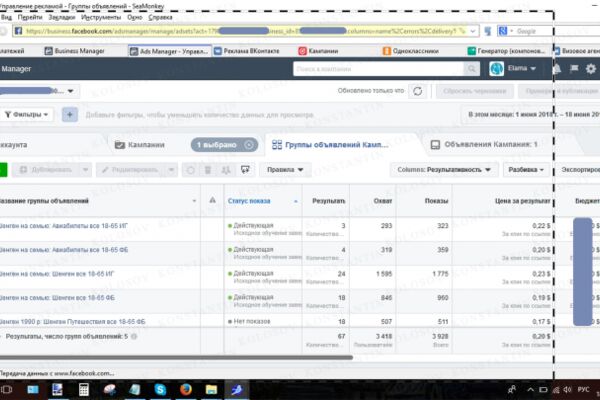
Task: Open the Справка menu
Action: [160, 17]
